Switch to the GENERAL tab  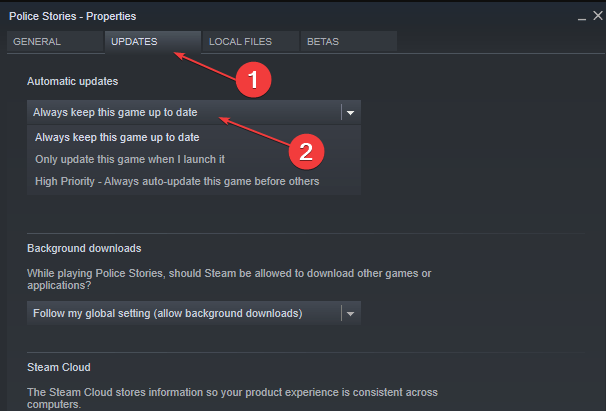coord(55,42)
